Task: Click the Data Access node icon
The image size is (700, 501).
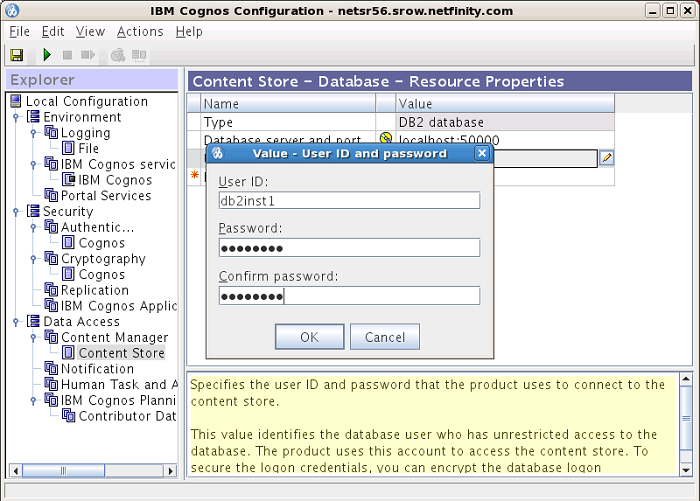Action: pos(33,321)
